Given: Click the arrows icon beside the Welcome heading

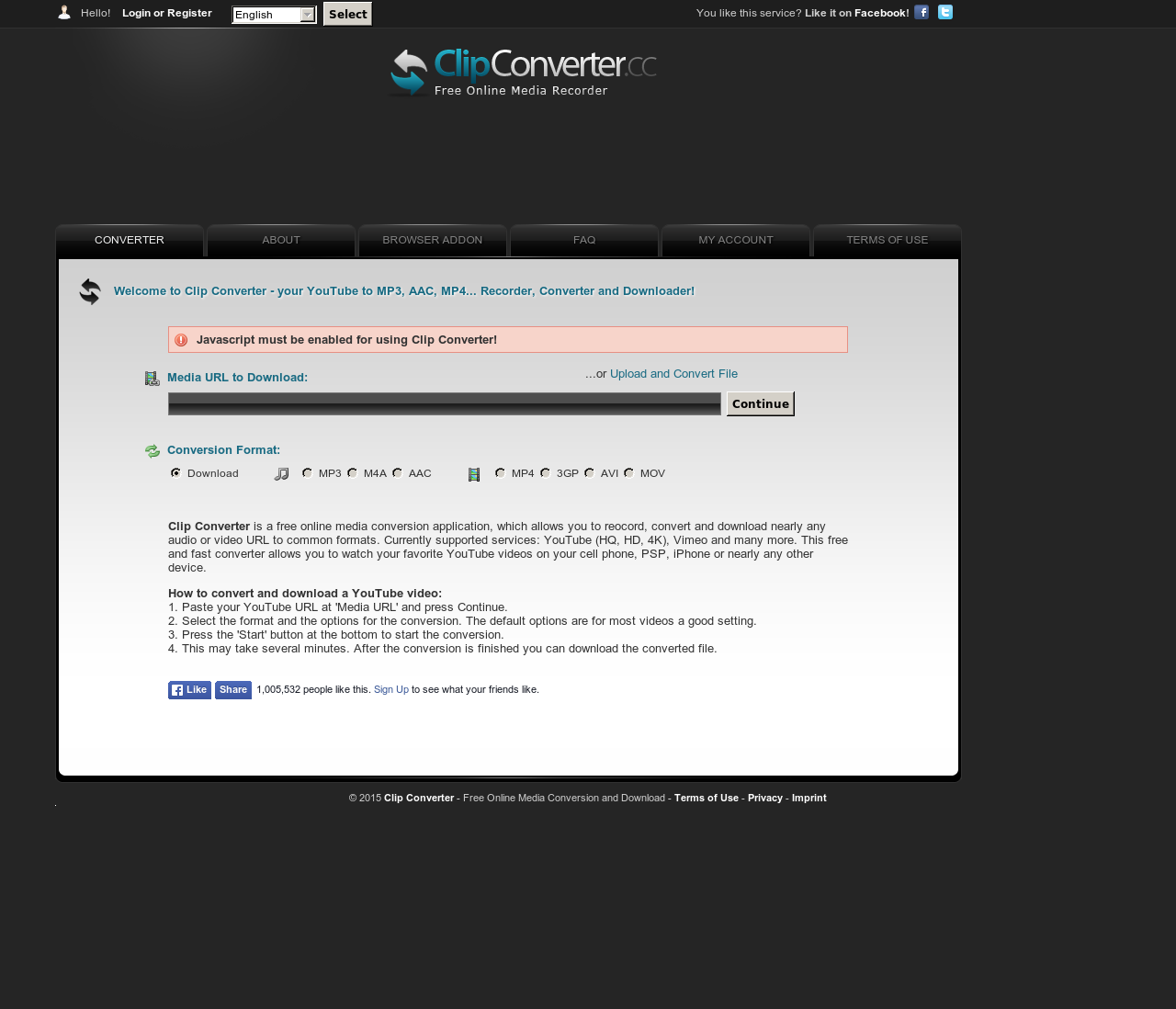Looking at the screenshot, I should coord(90,291).
